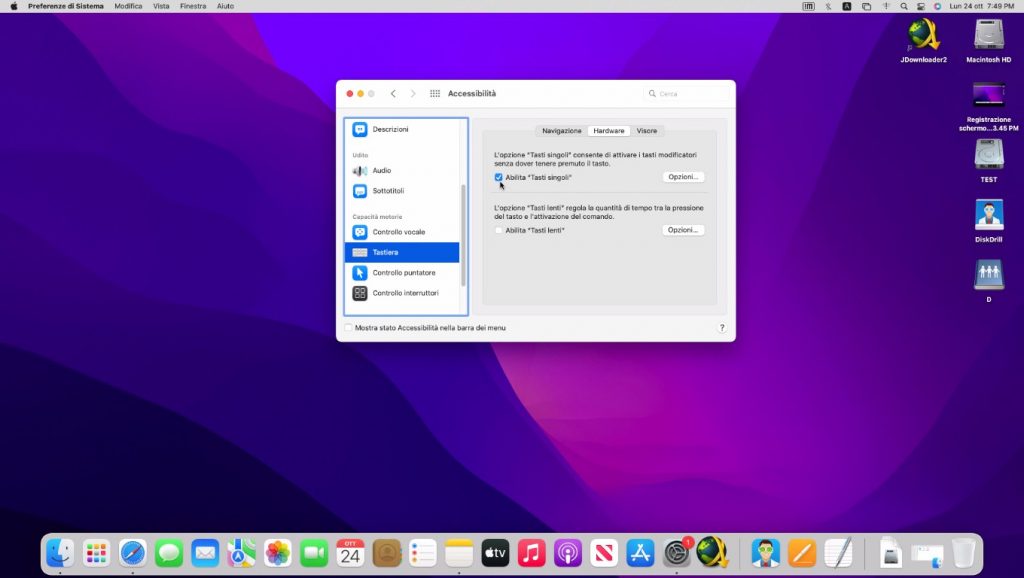Viewport: 1024px width, 578px height.
Task: Open Controllo vocale settings
Action: tap(398, 232)
